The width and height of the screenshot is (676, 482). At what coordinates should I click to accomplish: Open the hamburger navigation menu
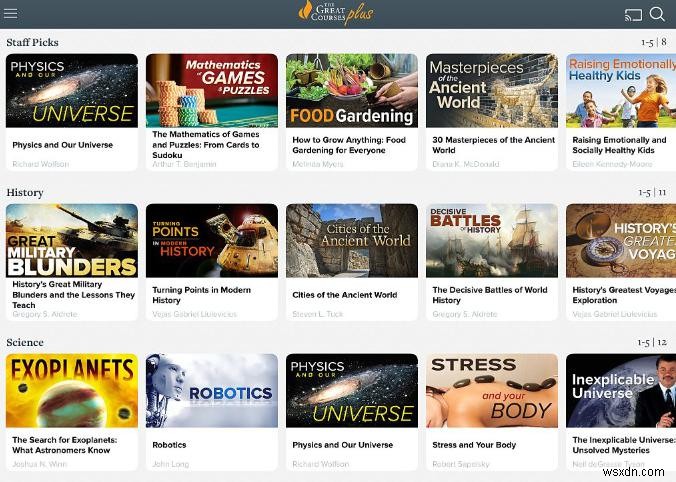click(10, 13)
